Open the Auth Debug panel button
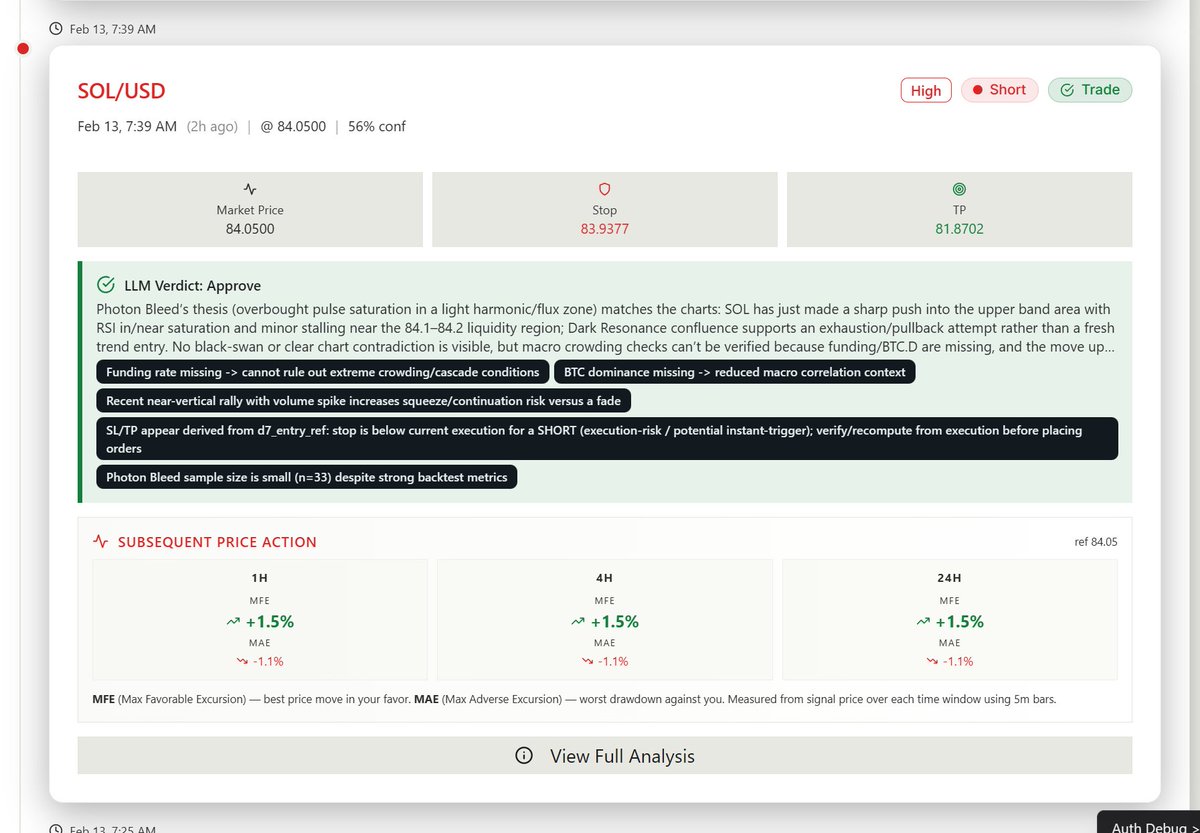Screen dimensions: 1200x833 coord(1148,822)
